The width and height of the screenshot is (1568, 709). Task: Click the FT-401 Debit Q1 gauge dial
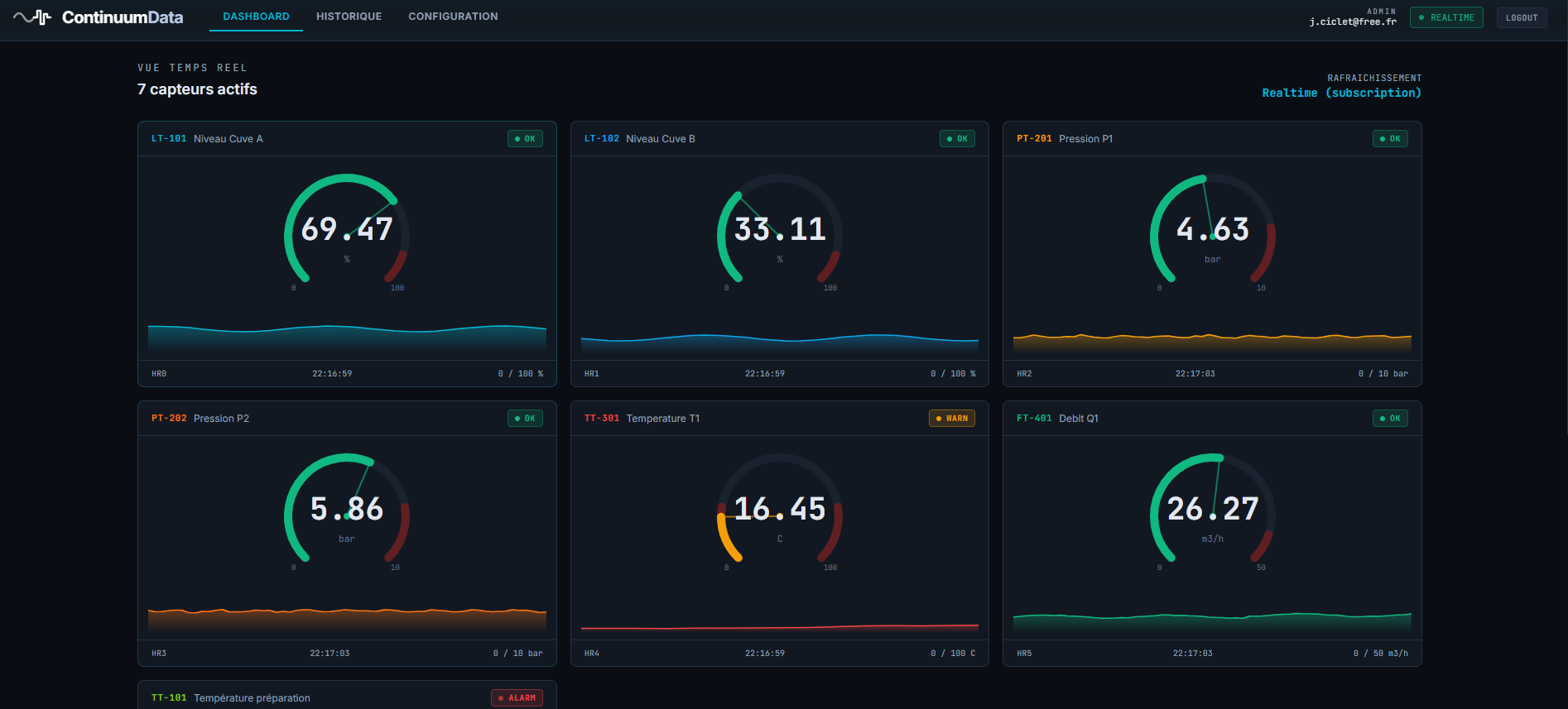coord(1213,511)
